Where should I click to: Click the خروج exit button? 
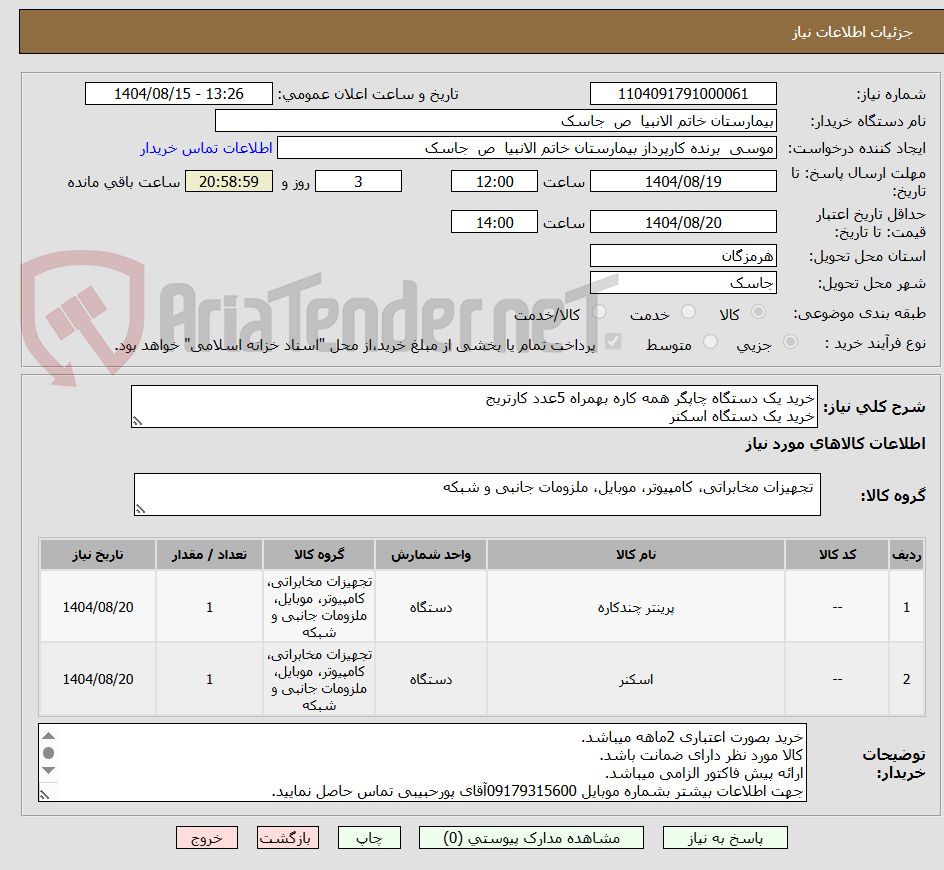click(x=206, y=837)
